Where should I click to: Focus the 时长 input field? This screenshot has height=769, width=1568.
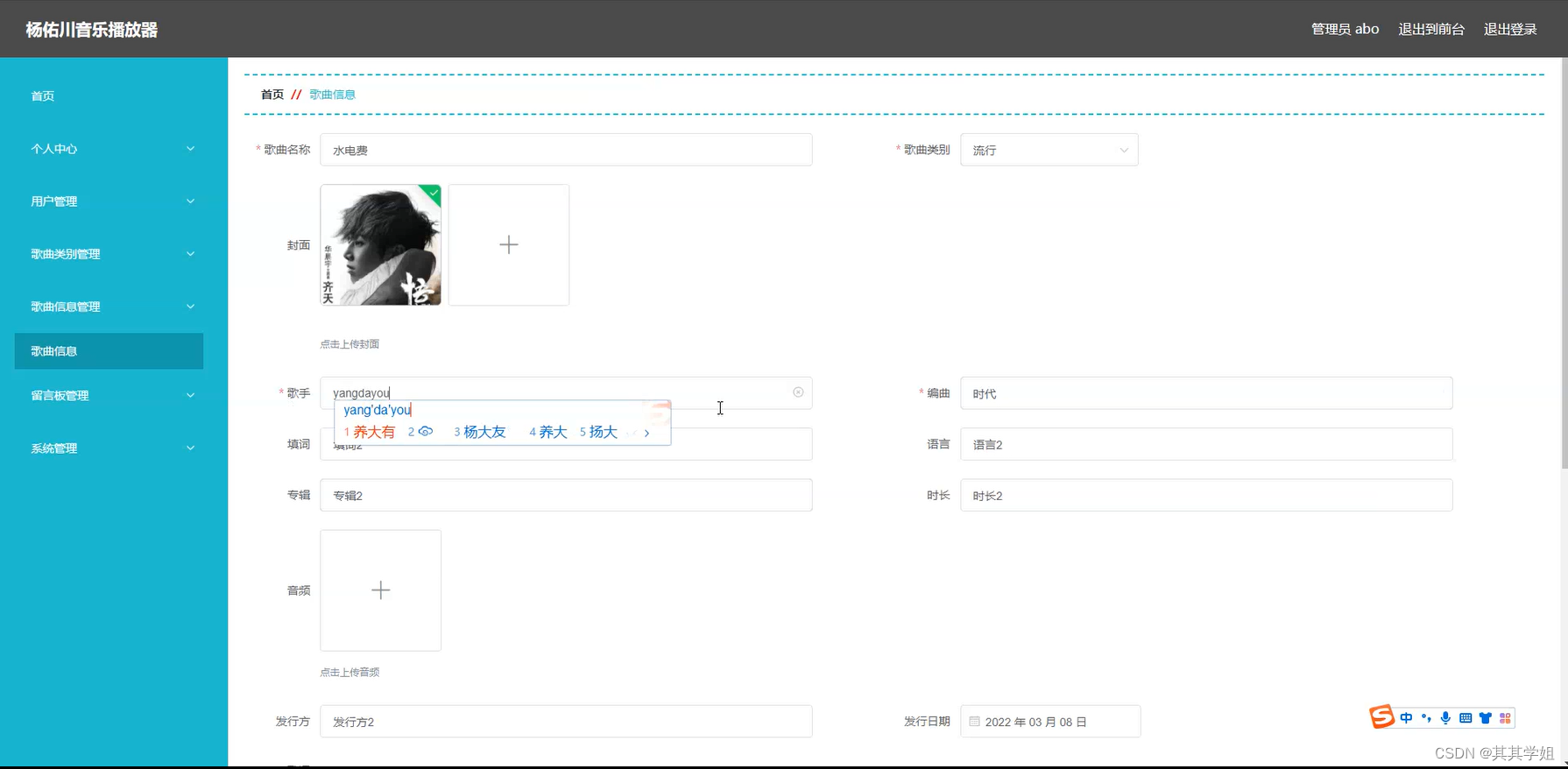1206,495
